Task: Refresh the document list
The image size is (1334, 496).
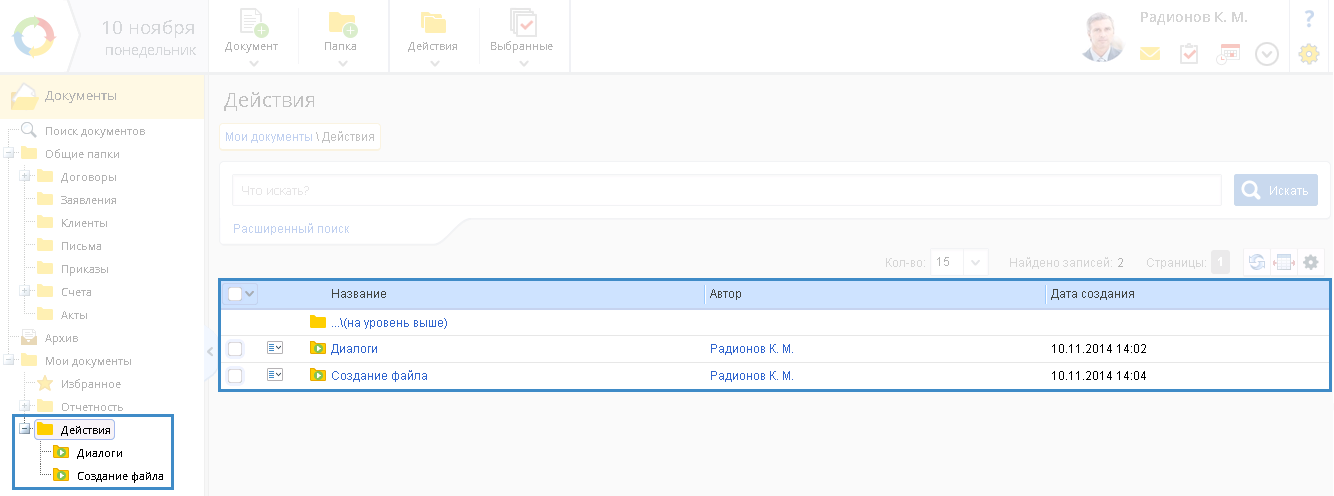Action: 1256,262
